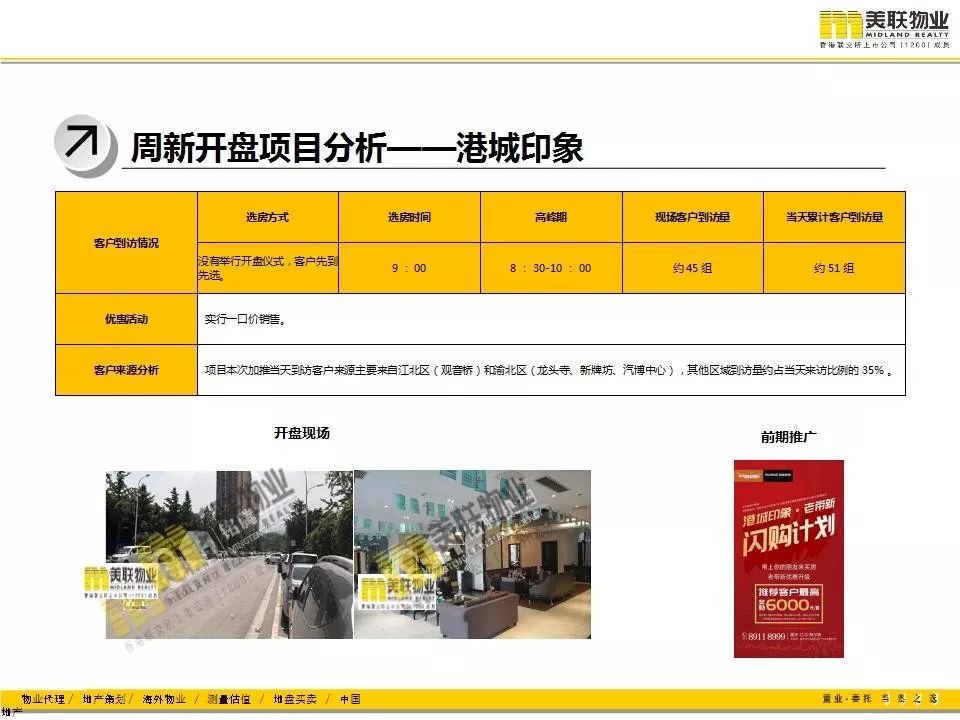Click the 约51组 cell
The width and height of the screenshot is (960, 720).
pos(834,268)
